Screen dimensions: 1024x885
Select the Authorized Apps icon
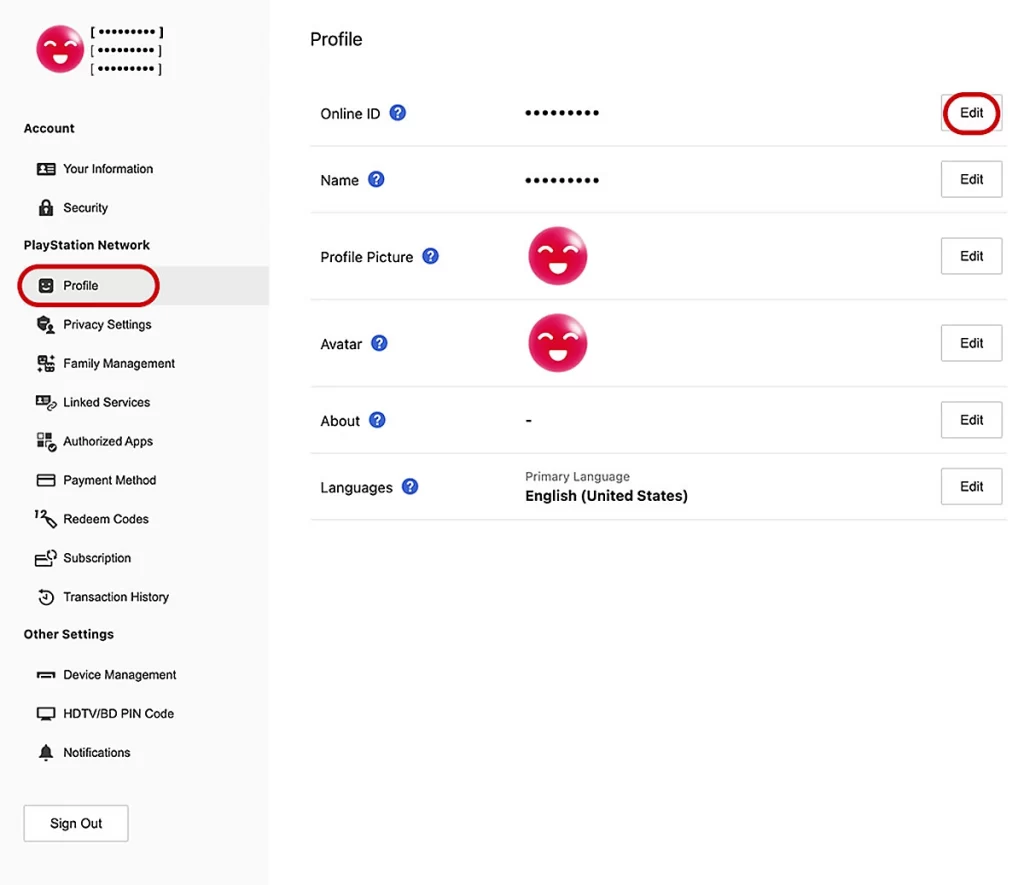pyautogui.click(x=46, y=441)
